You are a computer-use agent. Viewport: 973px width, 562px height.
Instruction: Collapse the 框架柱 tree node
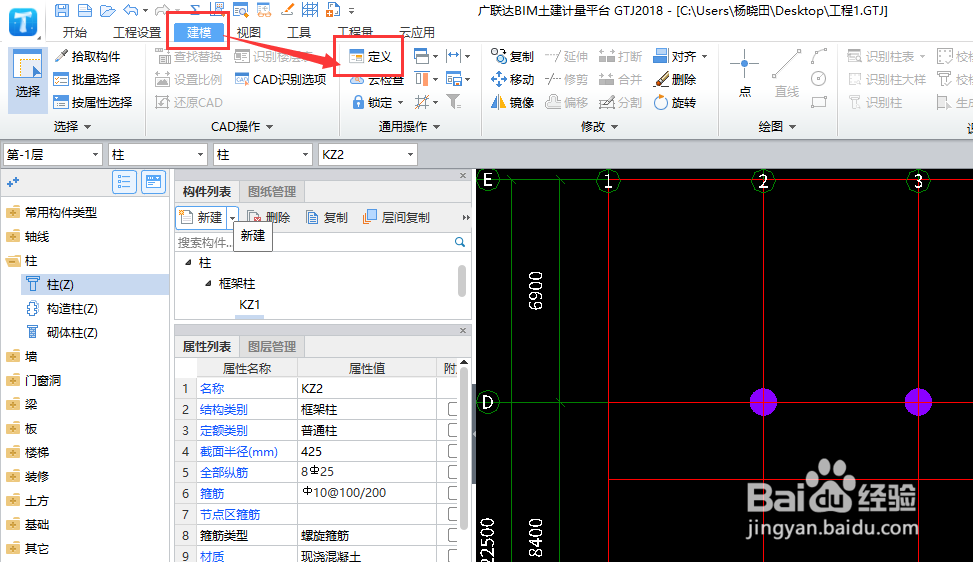(x=208, y=283)
